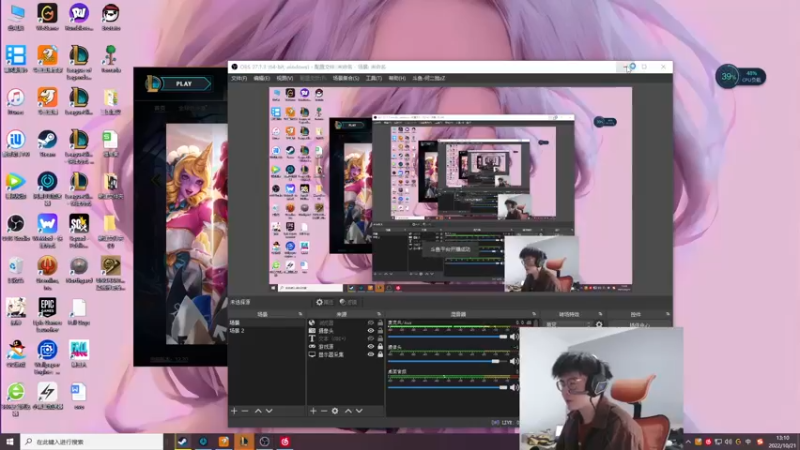
Task: Remove selected source with minus icon
Action: [324, 411]
